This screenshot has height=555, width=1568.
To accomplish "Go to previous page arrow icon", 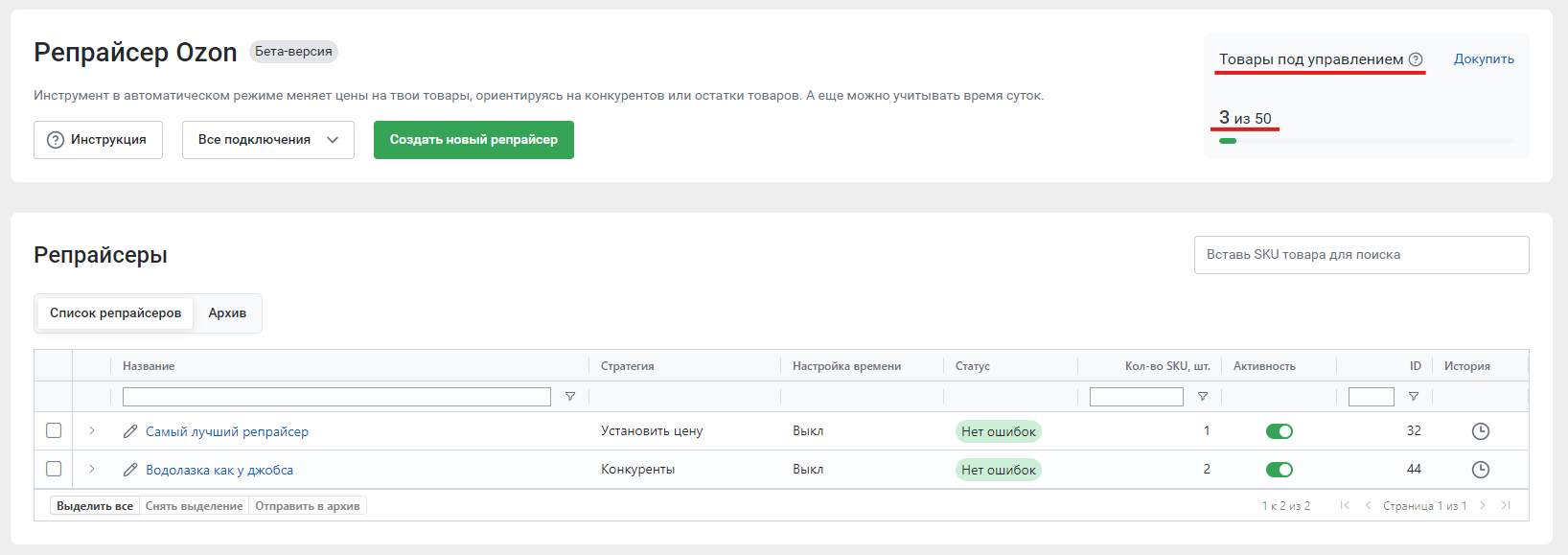I will click(x=1368, y=505).
